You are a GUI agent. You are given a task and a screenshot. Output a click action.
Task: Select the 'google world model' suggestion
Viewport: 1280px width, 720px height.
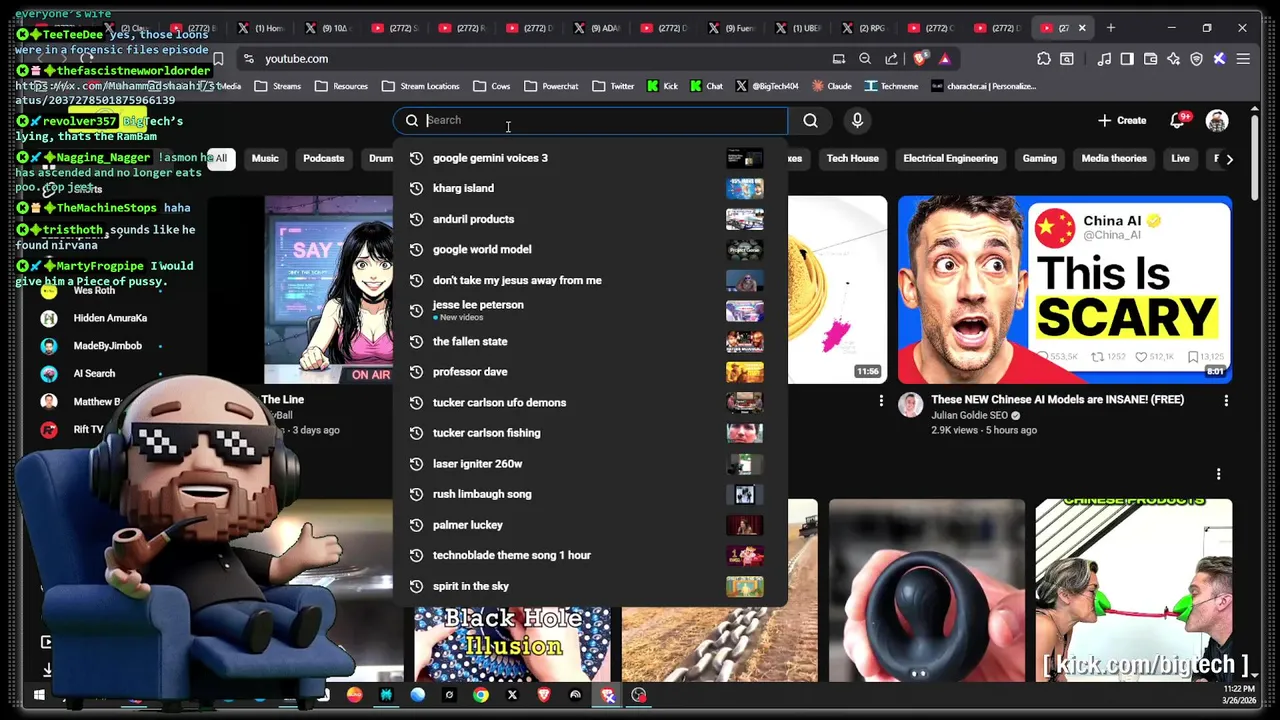click(590, 249)
